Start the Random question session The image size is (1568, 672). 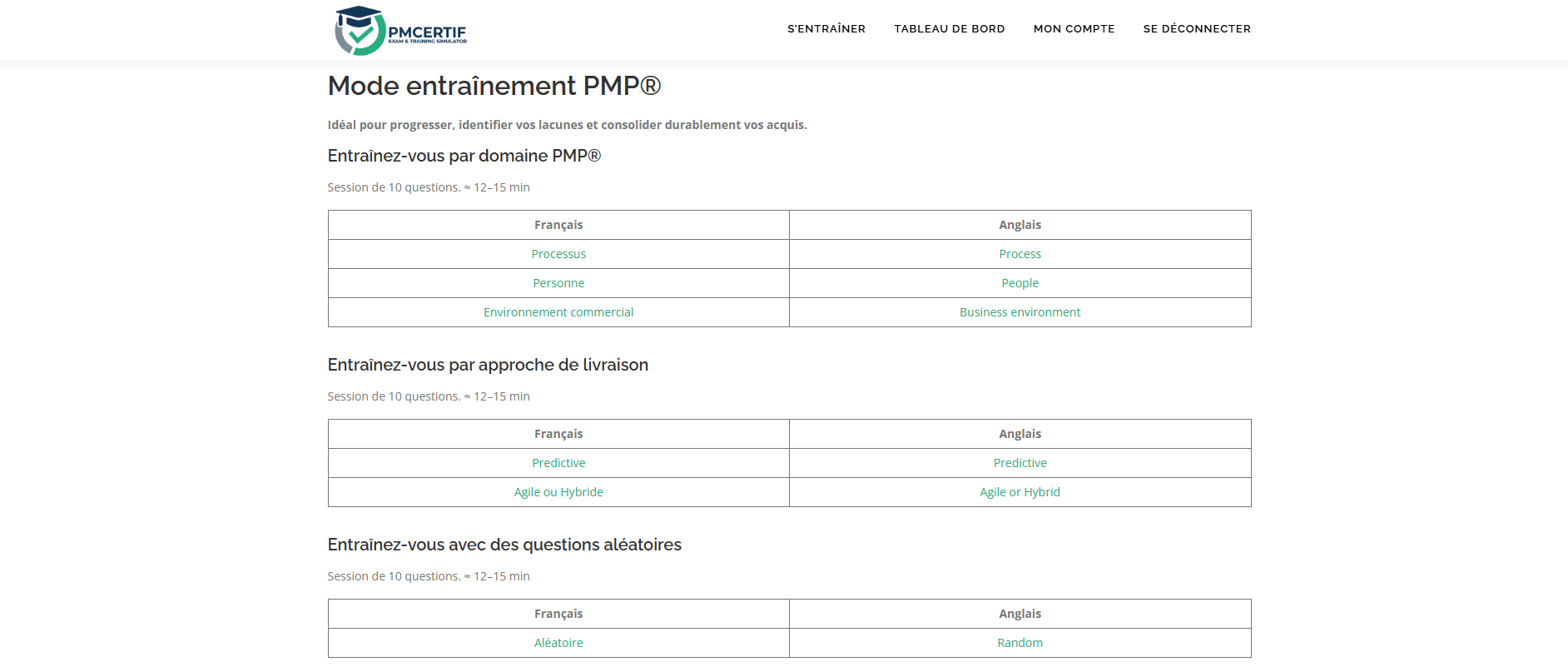tap(1020, 643)
